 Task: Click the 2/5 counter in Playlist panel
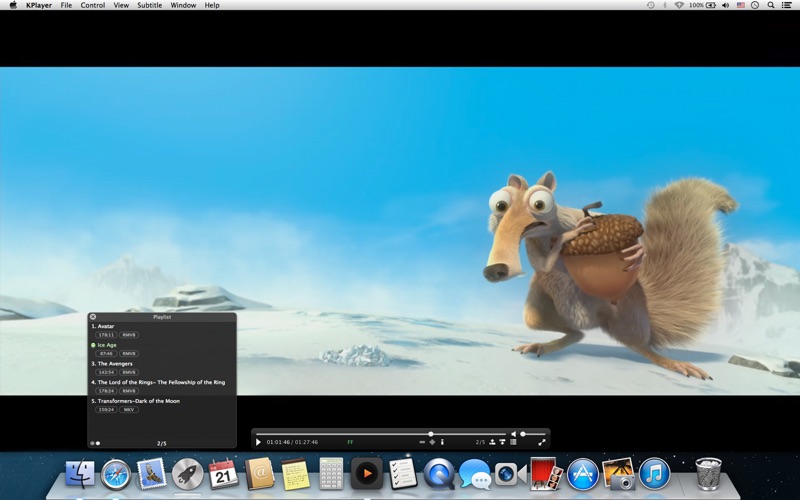coord(162,443)
